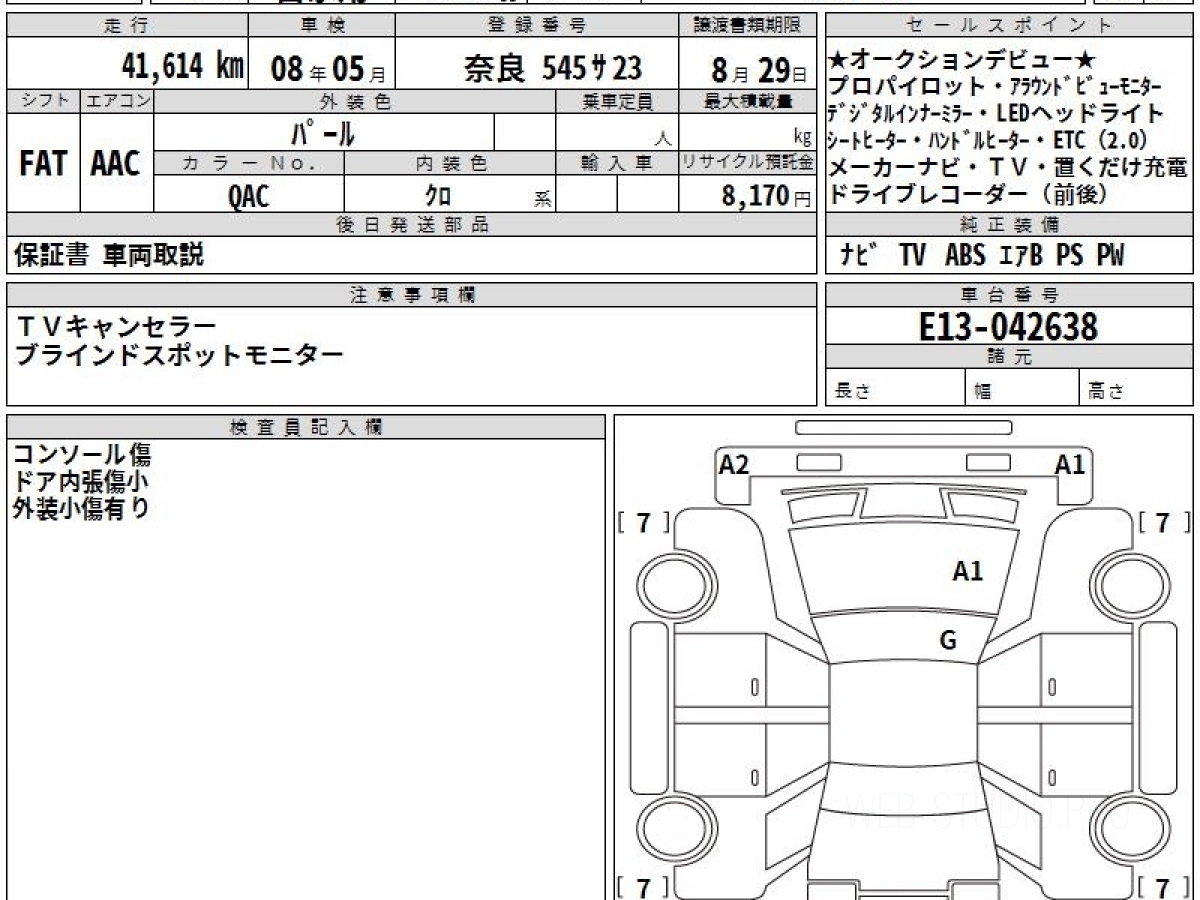Click the 幅 dimension cell
1200x900 pixels.
1023,388
